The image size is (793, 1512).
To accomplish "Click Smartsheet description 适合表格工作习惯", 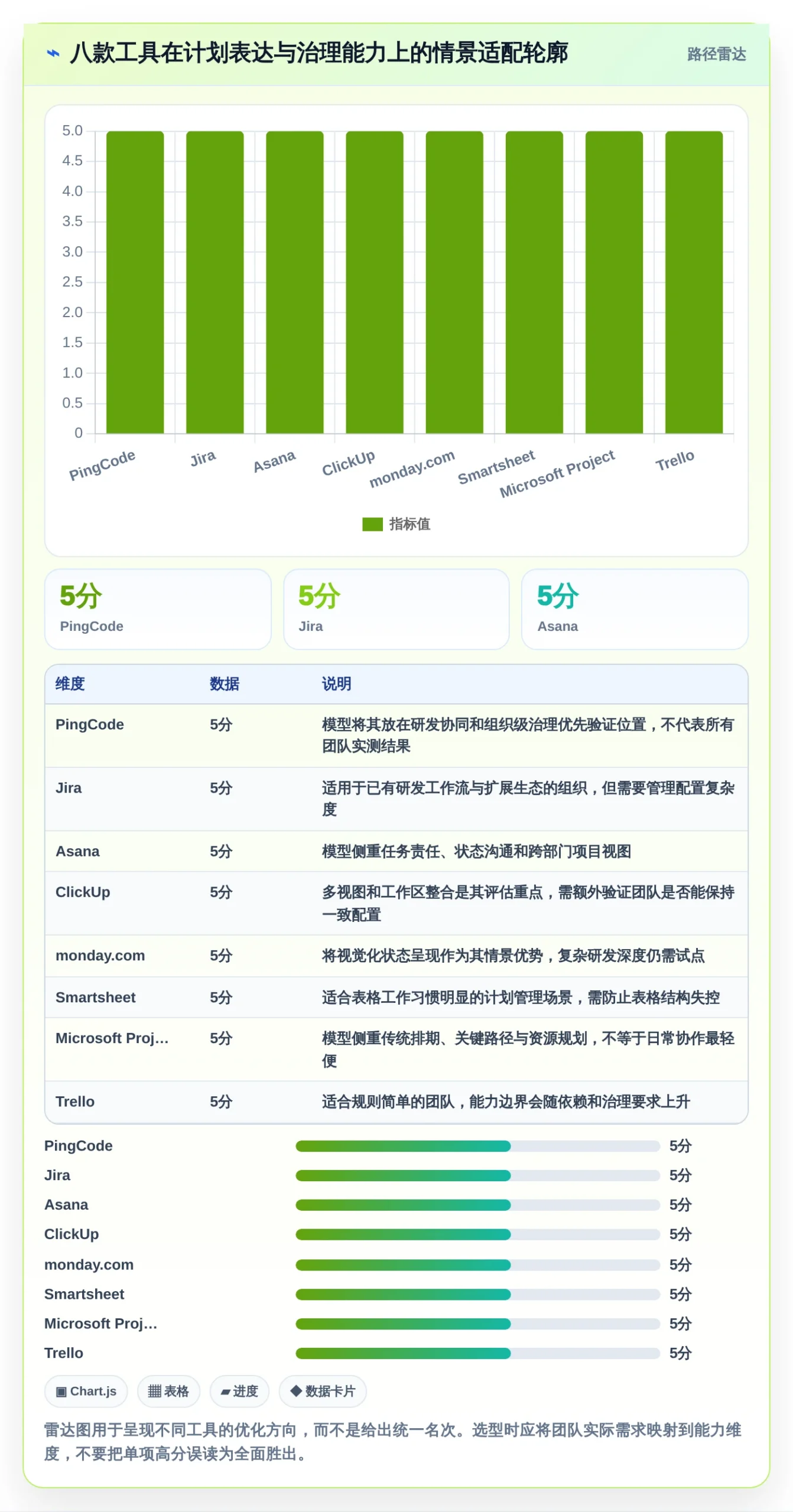I will point(521,998).
